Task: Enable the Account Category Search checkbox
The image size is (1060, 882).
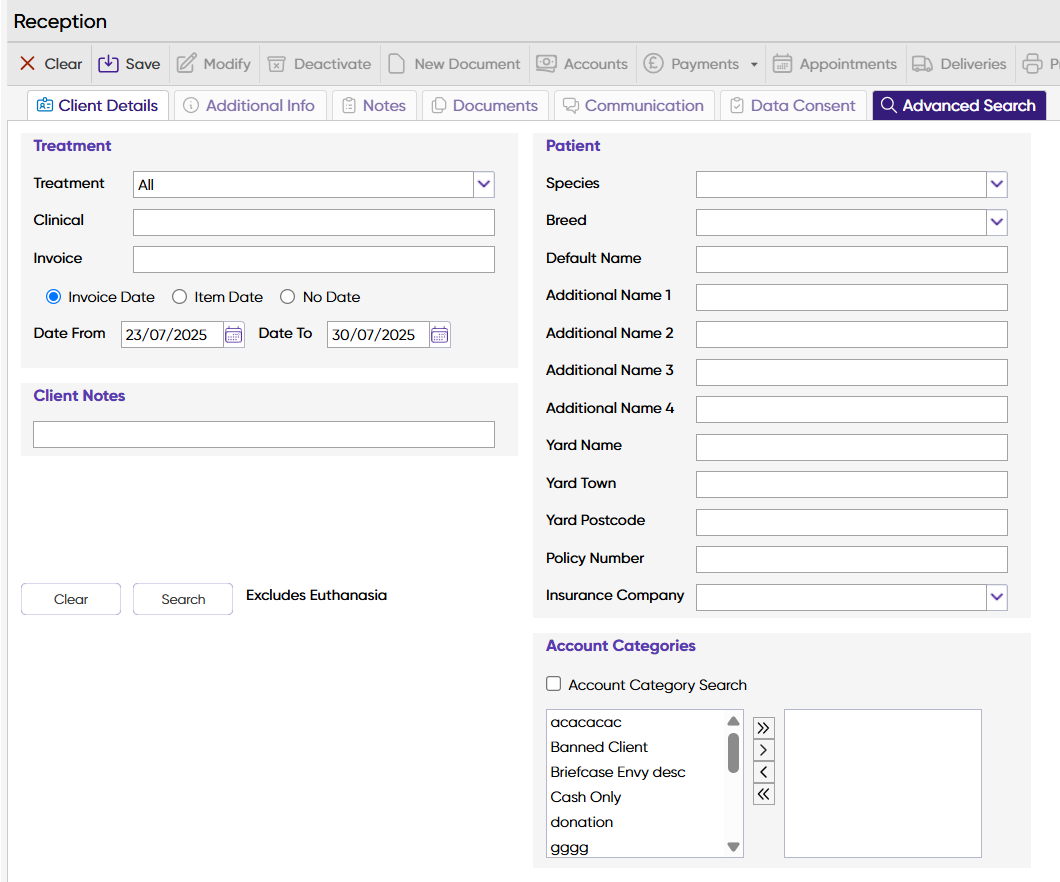Action: point(554,684)
